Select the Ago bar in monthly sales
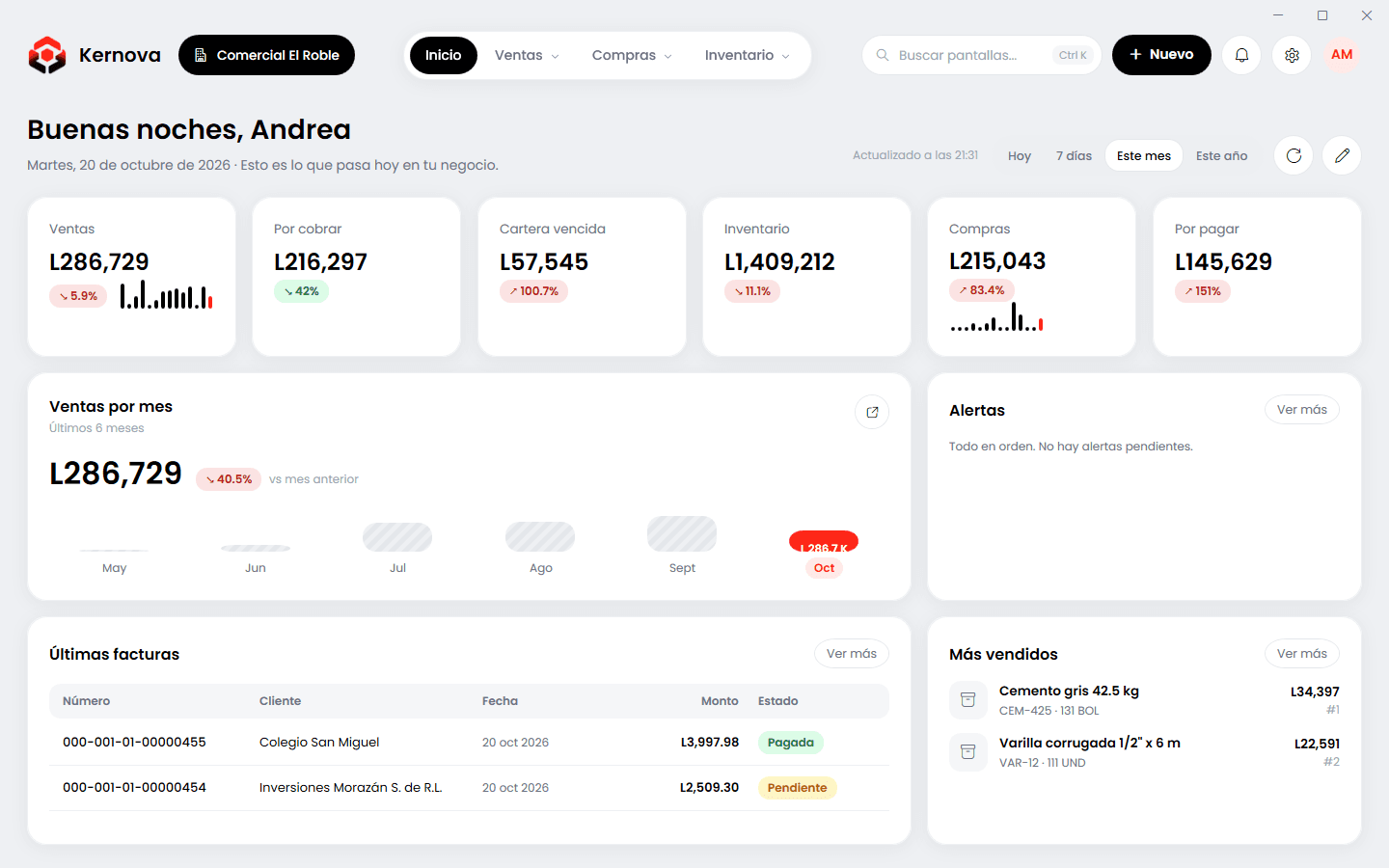Image resolution: width=1389 pixels, height=868 pixels. click(x=540, y=536)
